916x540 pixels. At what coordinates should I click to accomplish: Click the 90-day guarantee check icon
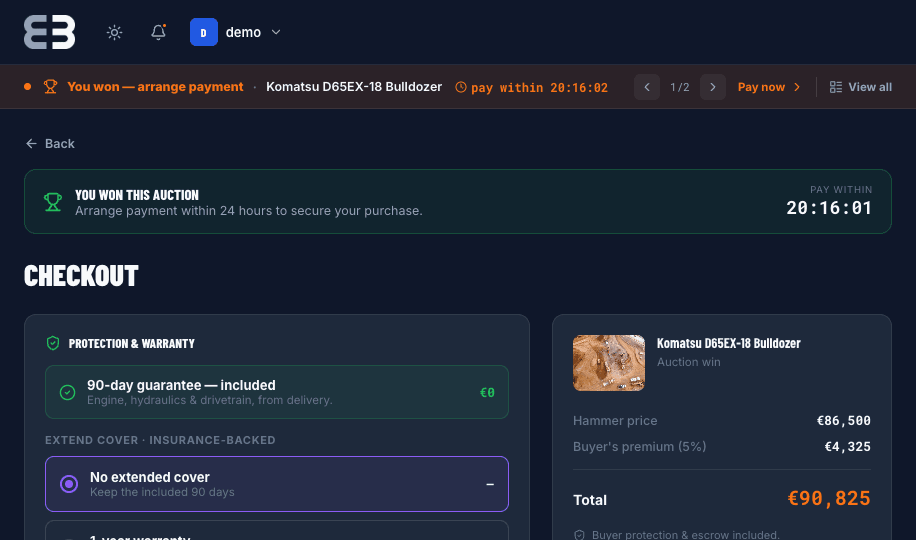pos(68,392)
